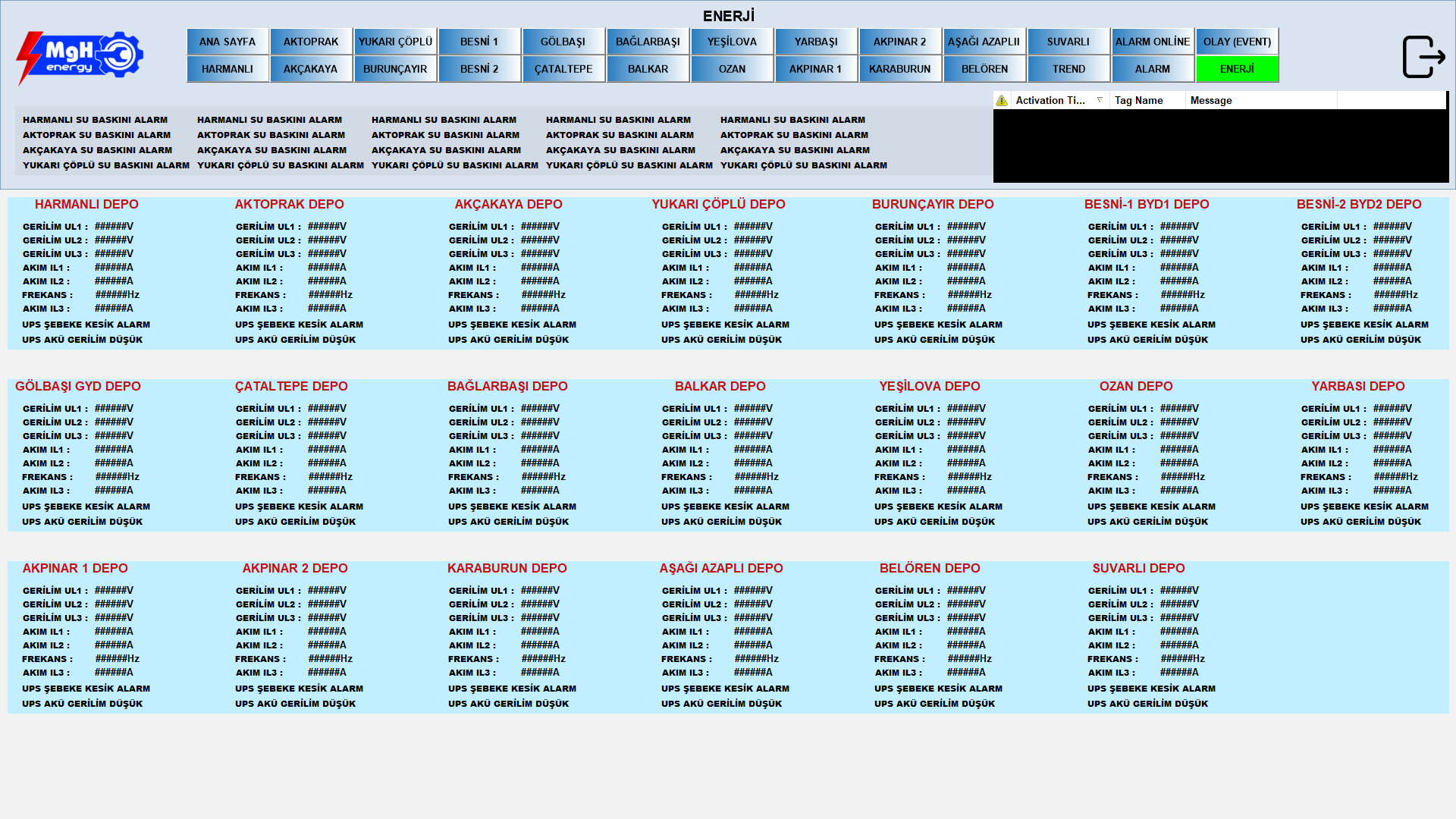The width and height of the screenshot is (1456, 819).
Task: Select the green ENERJİ button
Action: [x=1237, y=69]
